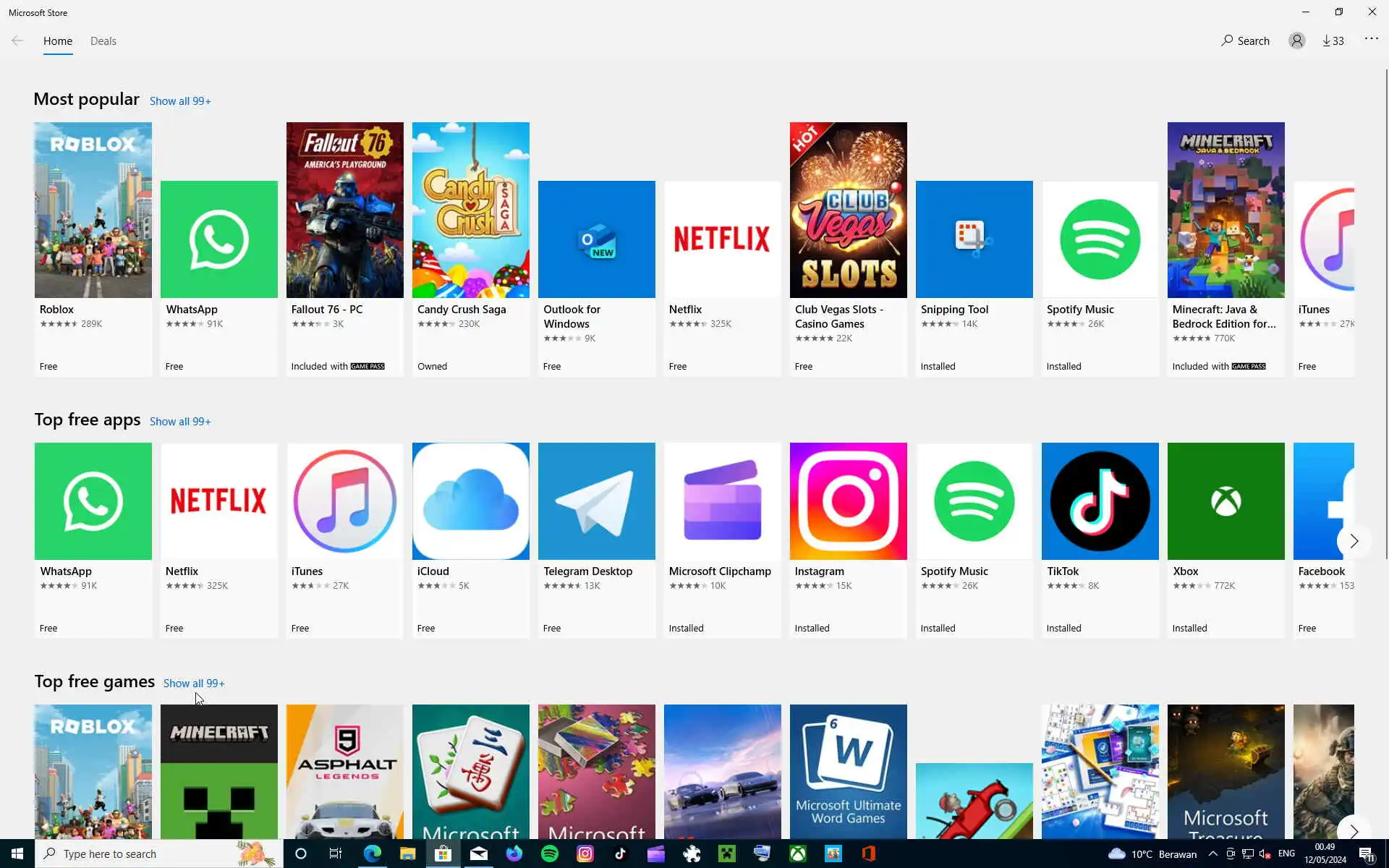
Task: Go back with the back arrow
Action: (x=17, y=41)
